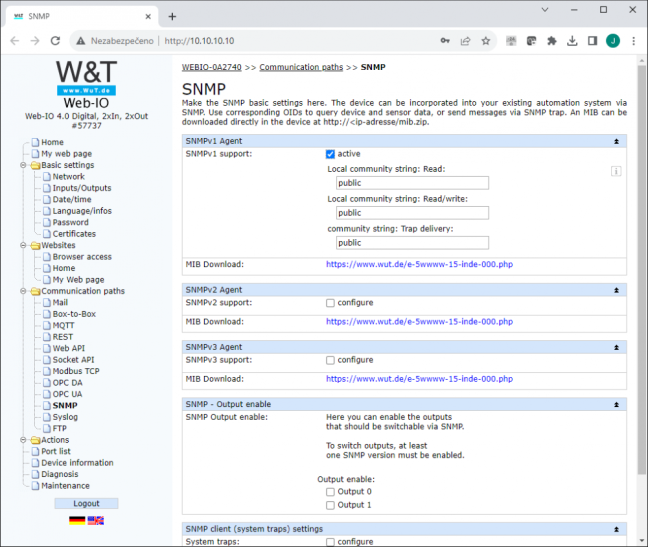Open Browser access under Websites
Screen dimensions: 648x547
(82, 257)
